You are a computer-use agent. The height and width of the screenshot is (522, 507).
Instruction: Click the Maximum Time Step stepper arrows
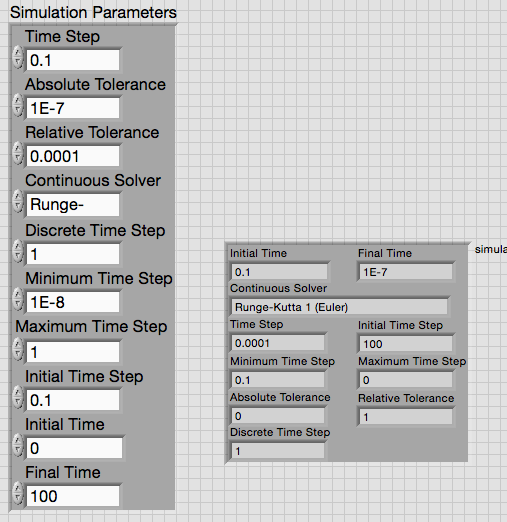18,349
